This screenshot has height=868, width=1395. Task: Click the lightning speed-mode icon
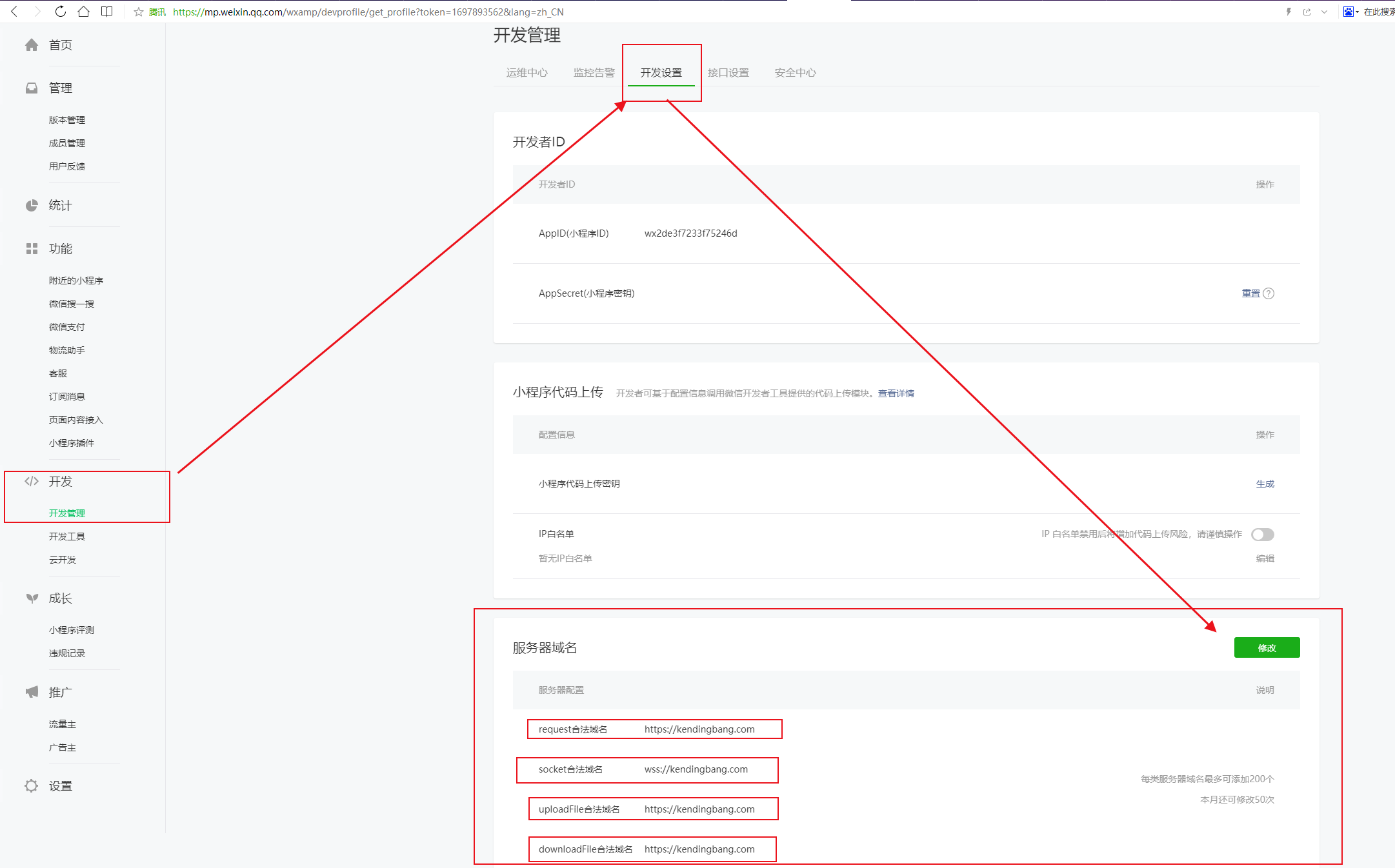point(1289,12)
